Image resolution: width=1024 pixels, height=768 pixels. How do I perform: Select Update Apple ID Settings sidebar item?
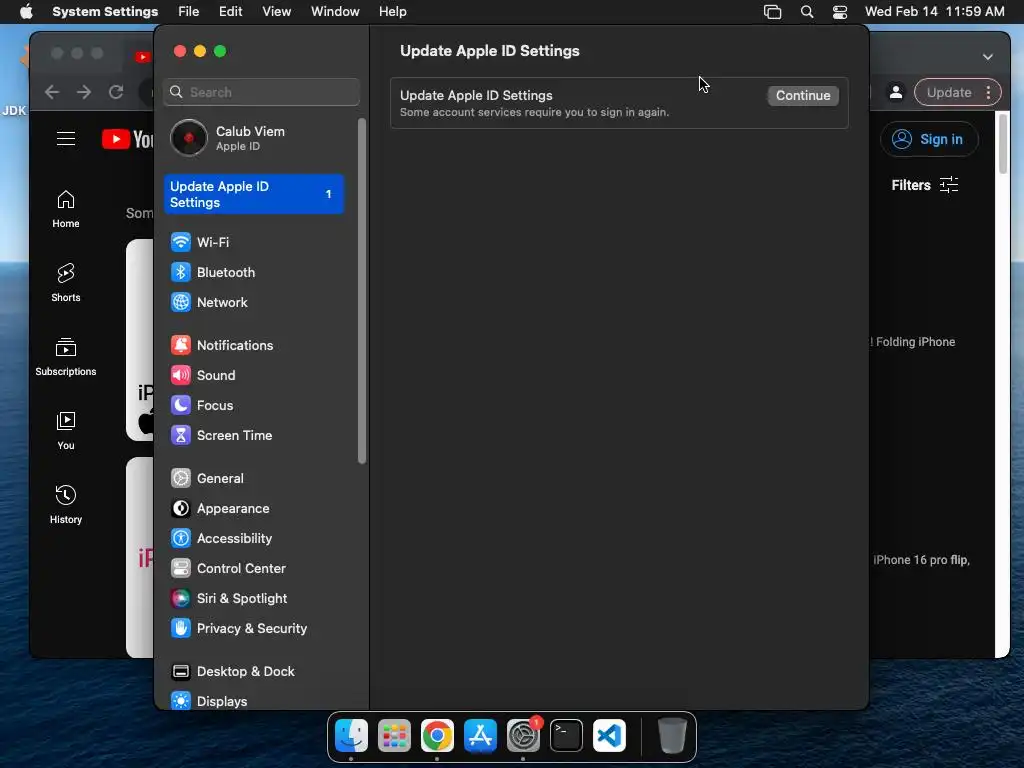coord(253,194)
